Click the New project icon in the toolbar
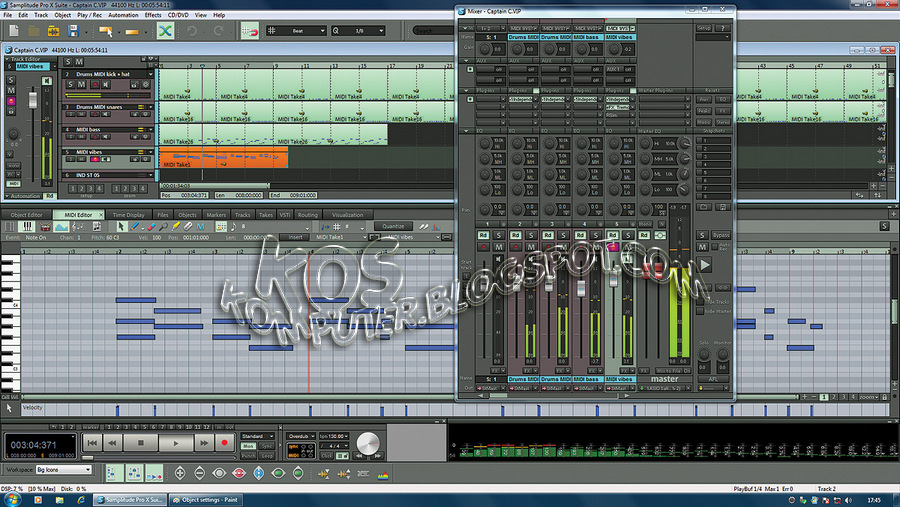Image resolution: width=900 pixels, height=507 pixels. tap(14, 31)
